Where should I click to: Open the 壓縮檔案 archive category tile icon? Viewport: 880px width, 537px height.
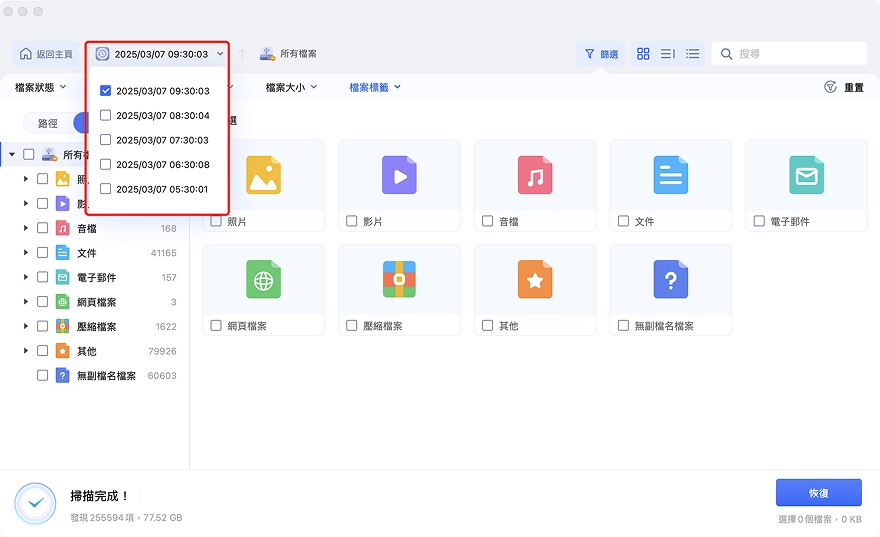399,279
